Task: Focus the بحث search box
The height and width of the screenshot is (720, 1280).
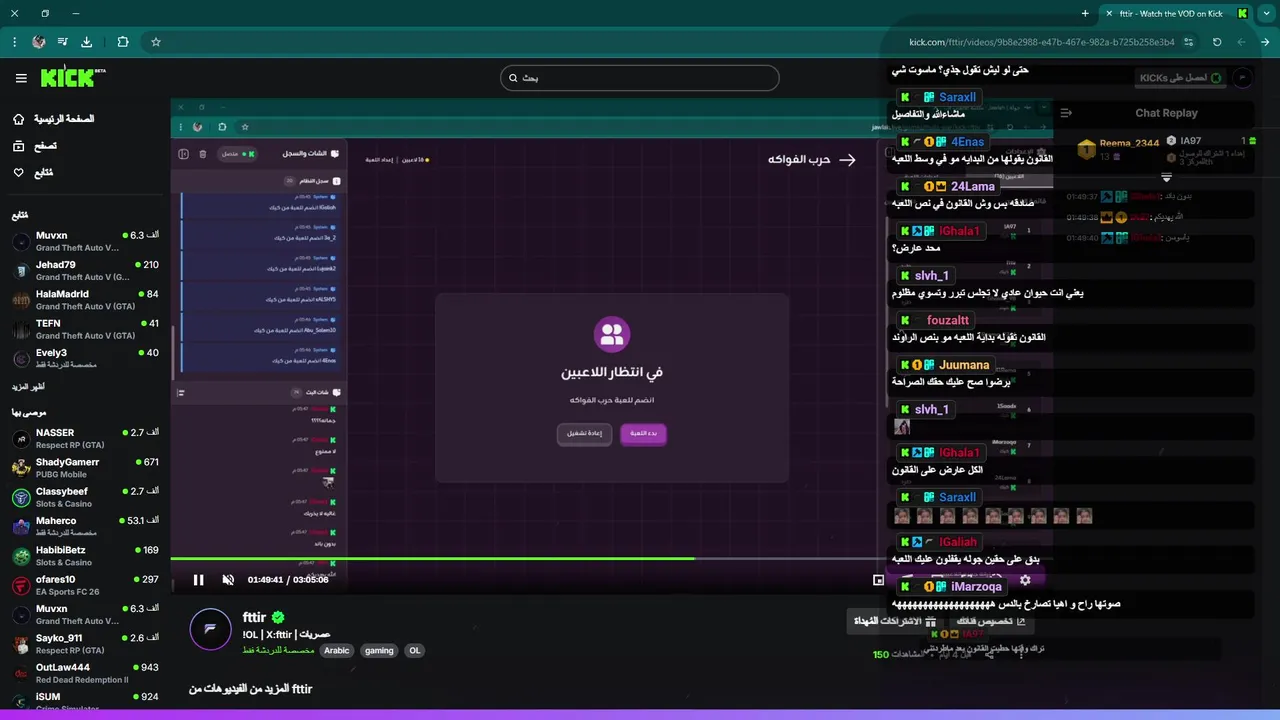Action: coord(639,78)
